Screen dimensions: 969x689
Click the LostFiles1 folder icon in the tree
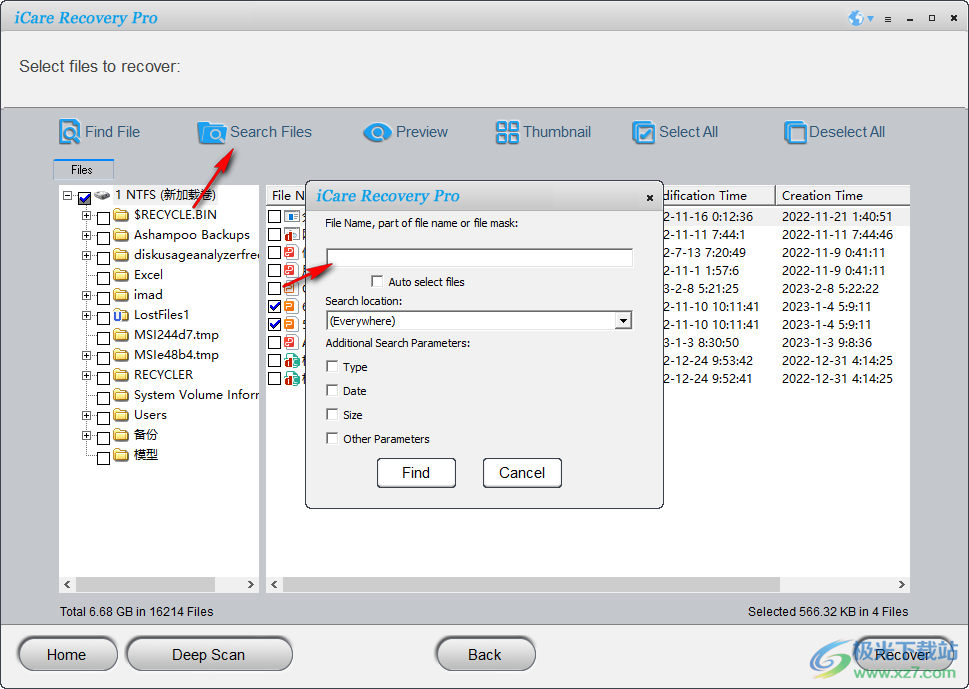(x=121, y=314)
